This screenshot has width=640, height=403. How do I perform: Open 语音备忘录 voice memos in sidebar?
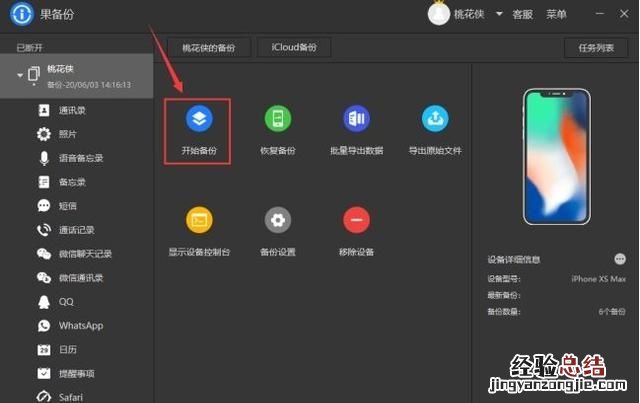pos(81,158)
